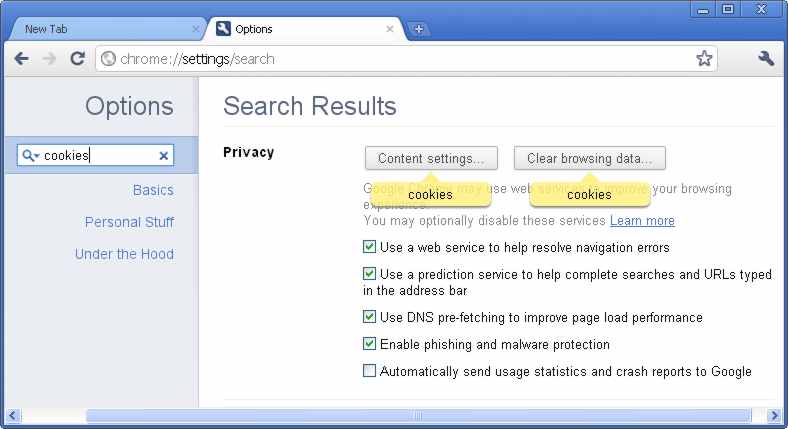This screenshot has height=429, width=788.
Task: Click the forward navigation arrow
Action: (x=49, y=59)
